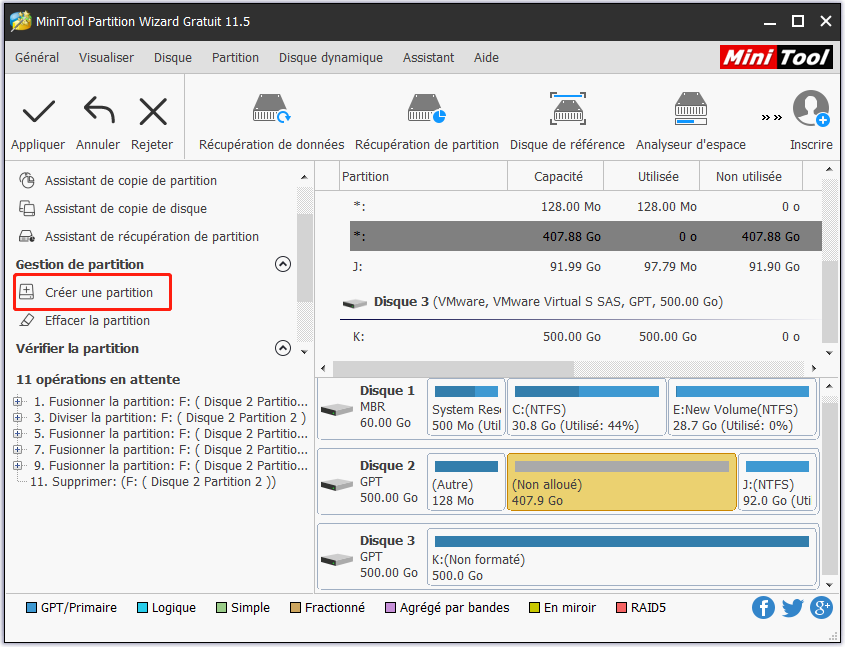846x647 pixels.
Task: Show more toolbar items chevrons
Action: [772, 117]
